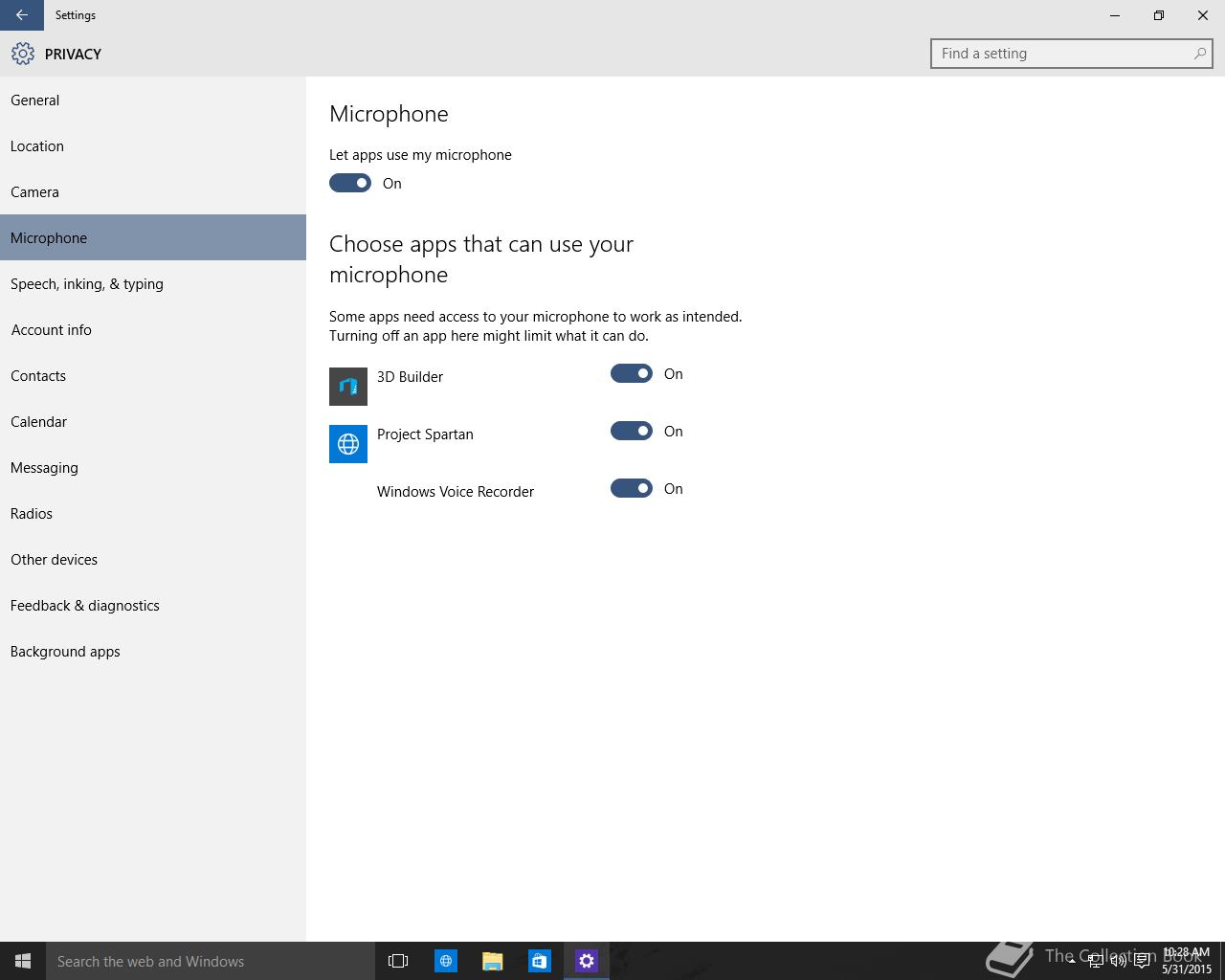Open the Store from the taskbar
Image resolution: width=1225 pixels, height=980 pixels.
pyautogui.click(x=540, y=961)
